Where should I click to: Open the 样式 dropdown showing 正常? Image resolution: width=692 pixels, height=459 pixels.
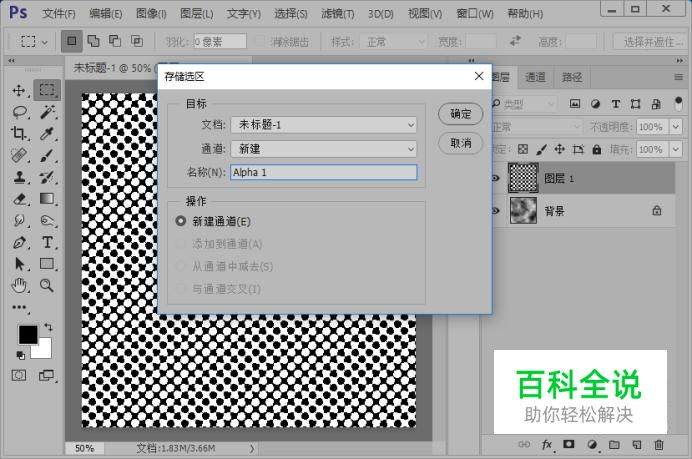coord(393,42)
